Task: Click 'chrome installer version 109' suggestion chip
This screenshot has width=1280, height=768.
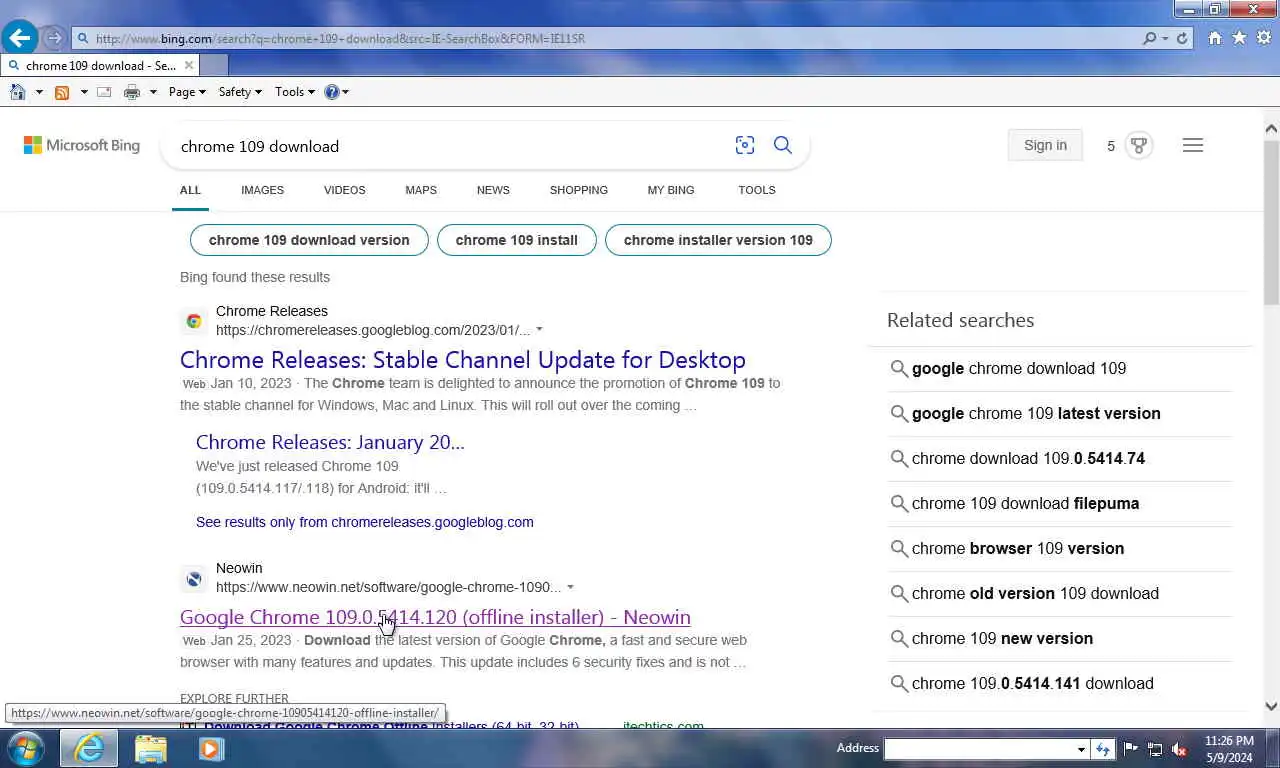Action: click(718, 240)
